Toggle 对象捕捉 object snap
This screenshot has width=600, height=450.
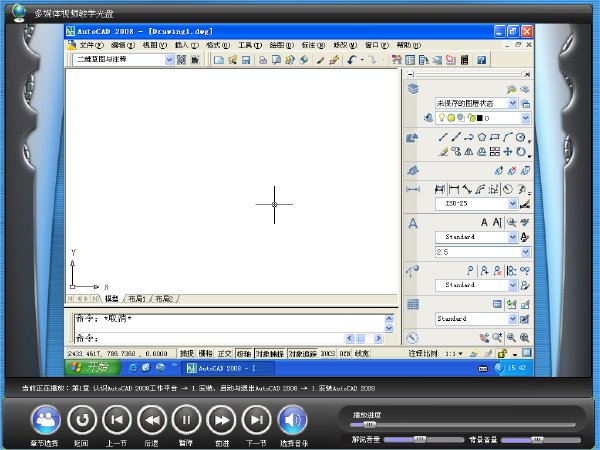coord(270,354)
